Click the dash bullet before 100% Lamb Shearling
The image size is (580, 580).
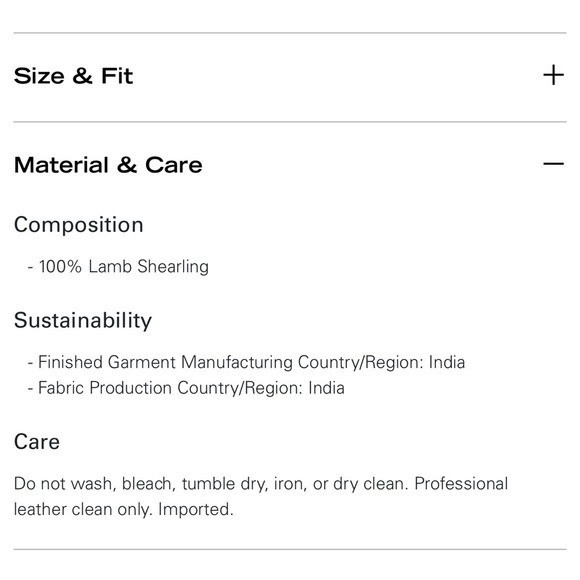coord(30,267)
